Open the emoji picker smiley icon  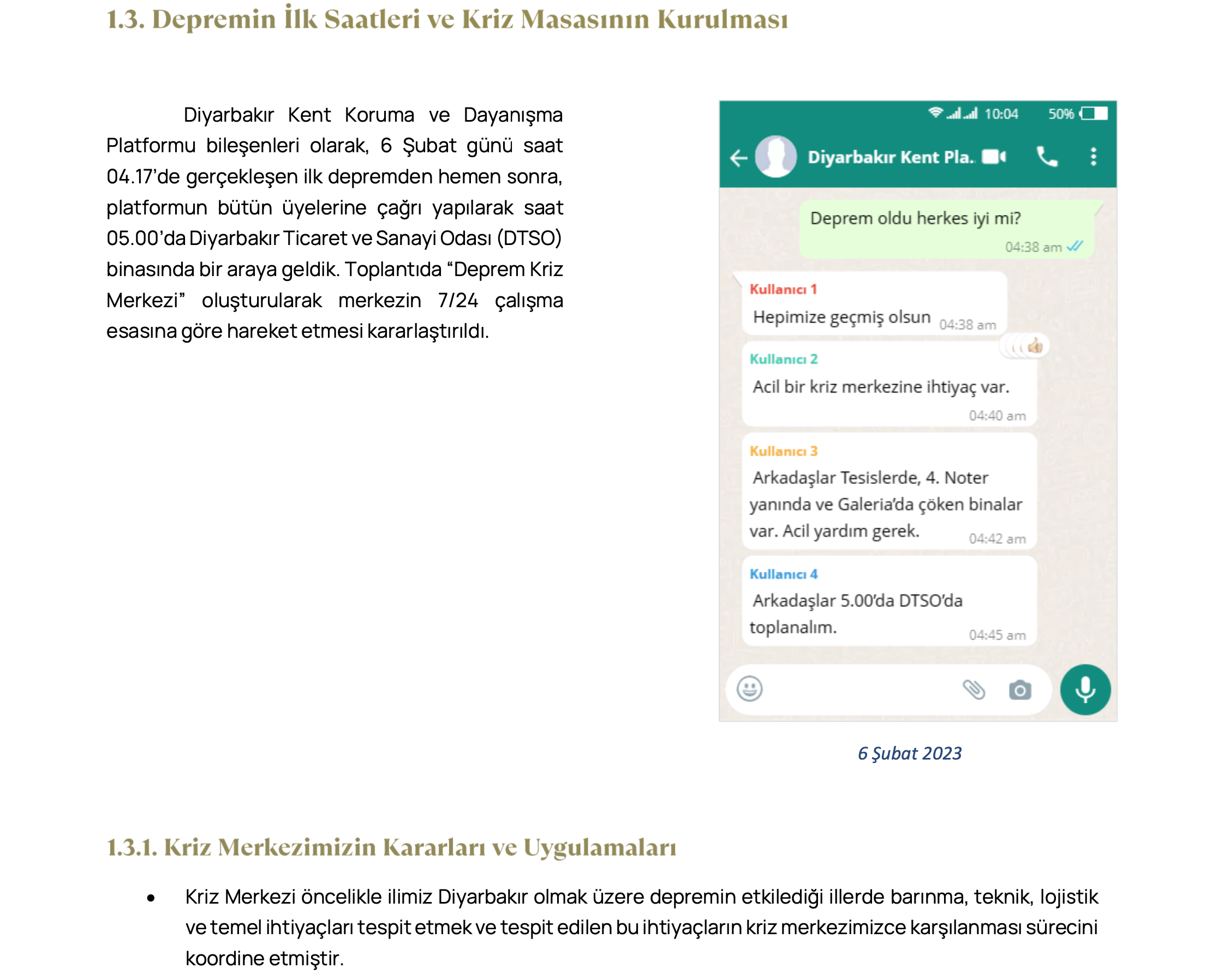[749, 689]
